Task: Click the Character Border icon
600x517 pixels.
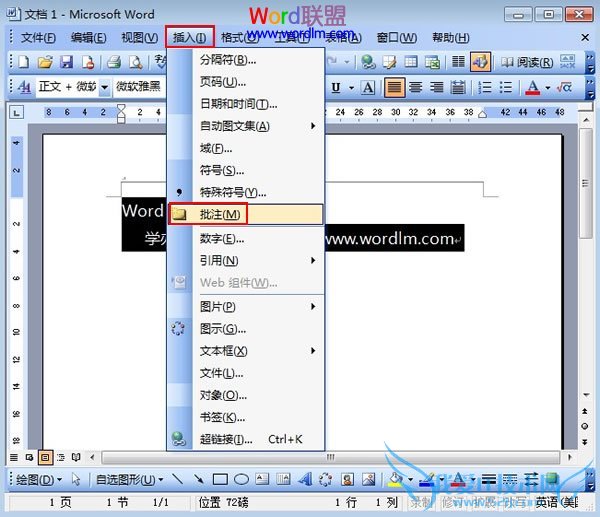Action: [368, 88]
